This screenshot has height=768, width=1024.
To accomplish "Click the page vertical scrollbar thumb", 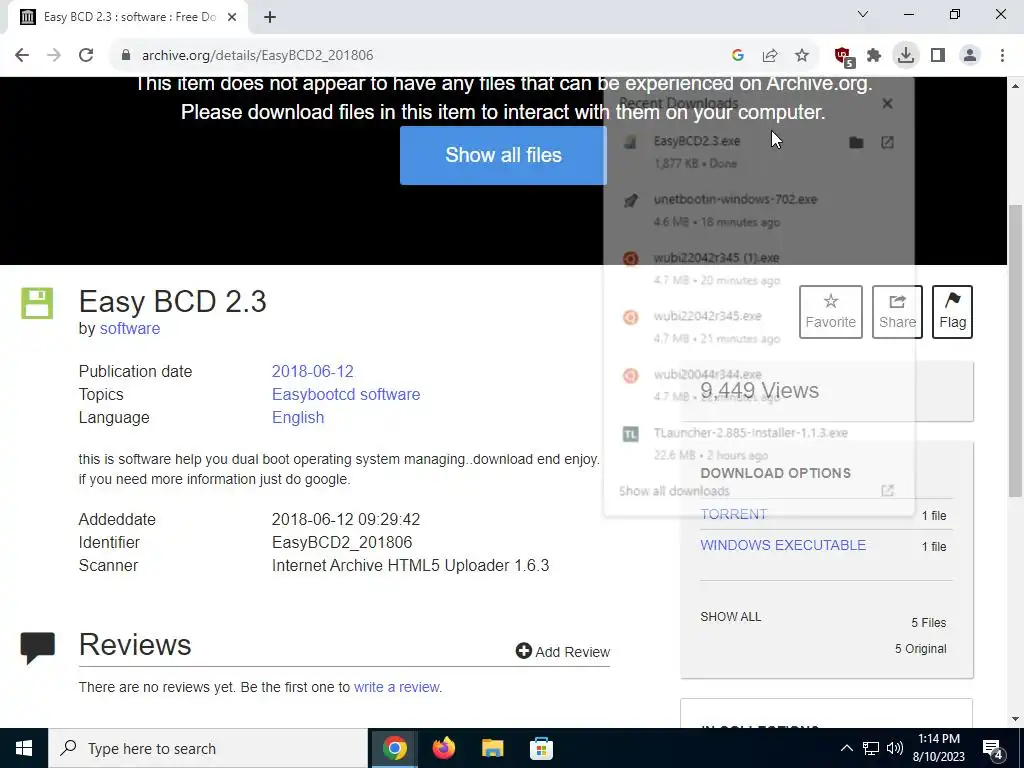I will click(x=1016, y=351).
